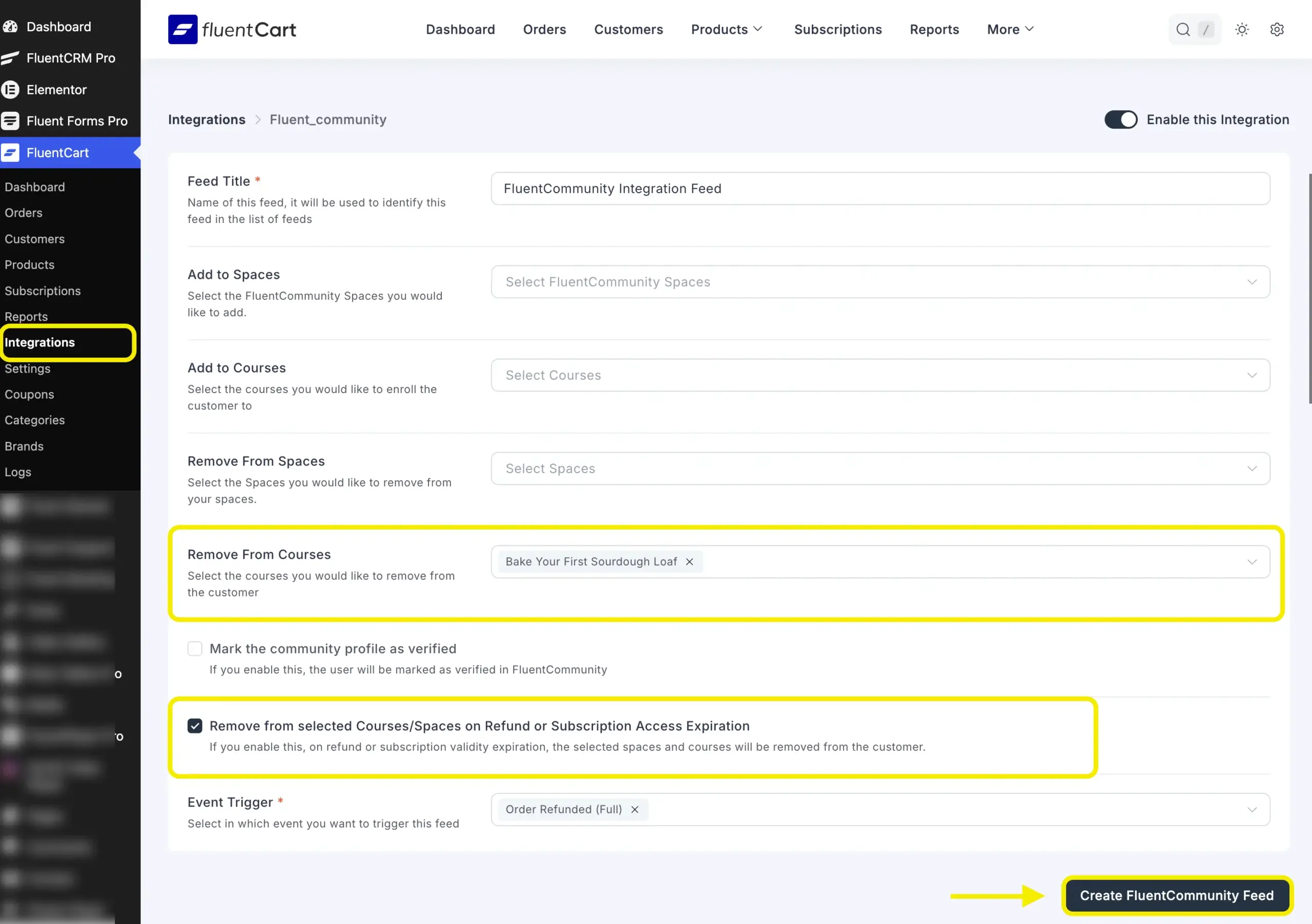Open Customers in FluentCart sidebar submenu

[34, 239]
